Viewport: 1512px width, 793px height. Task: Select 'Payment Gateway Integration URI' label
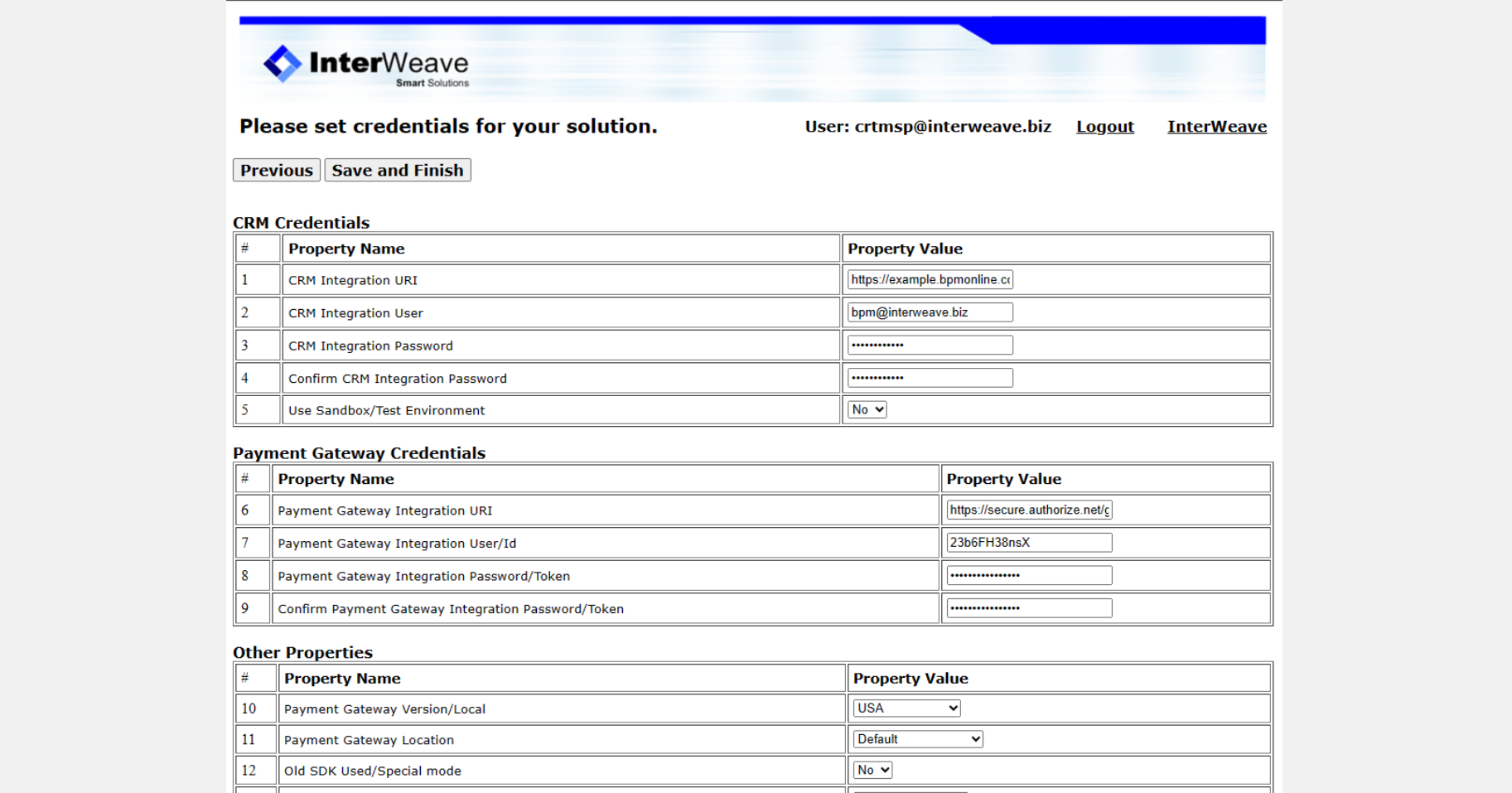coord(384,510)
